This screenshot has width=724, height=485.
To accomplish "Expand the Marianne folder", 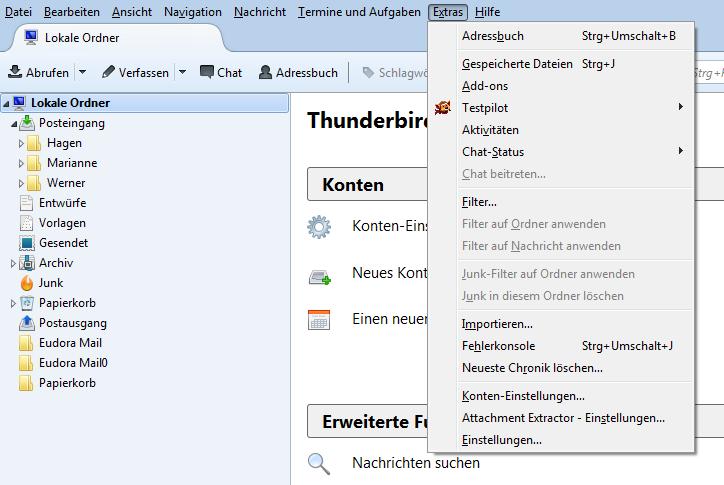I will tap(21, 164).
